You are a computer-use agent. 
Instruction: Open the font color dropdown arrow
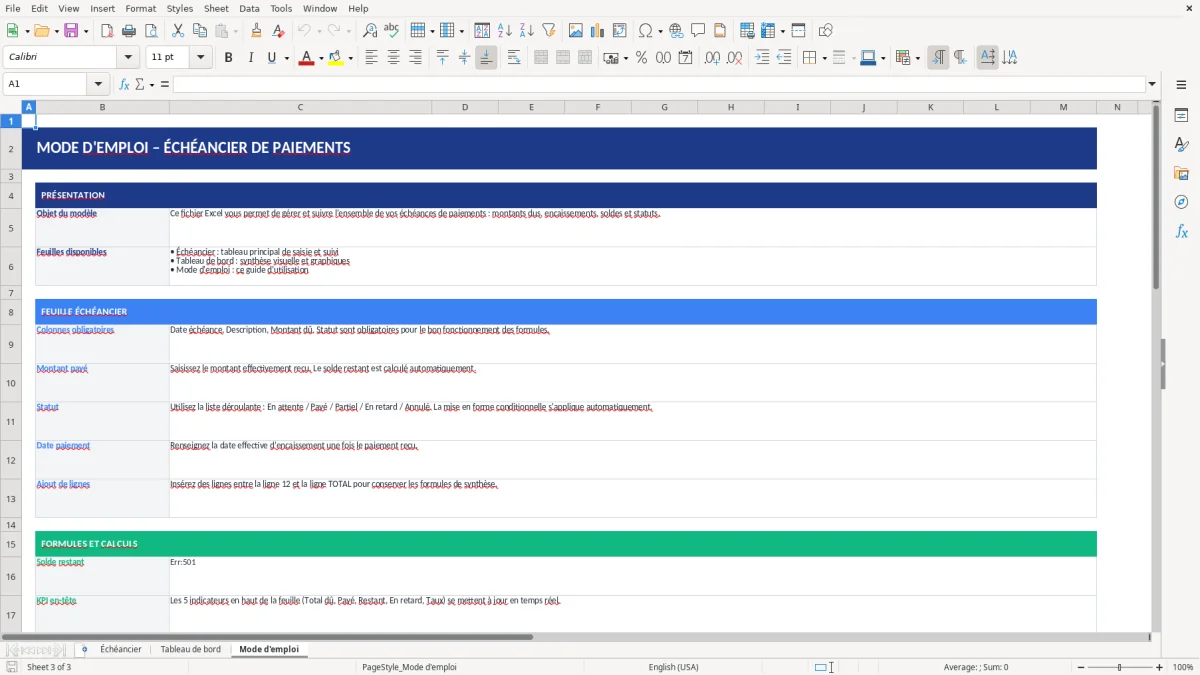tap(321, 57)
